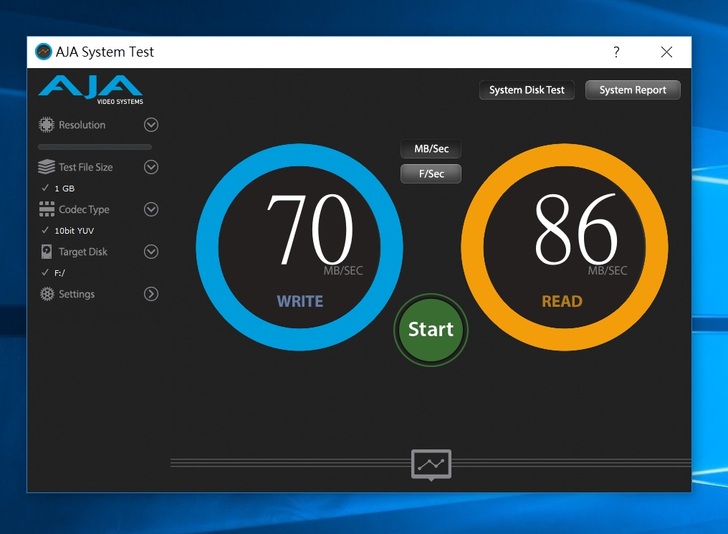Close the AJA System Test window
The image size is (728, 534).
(666, 52)
